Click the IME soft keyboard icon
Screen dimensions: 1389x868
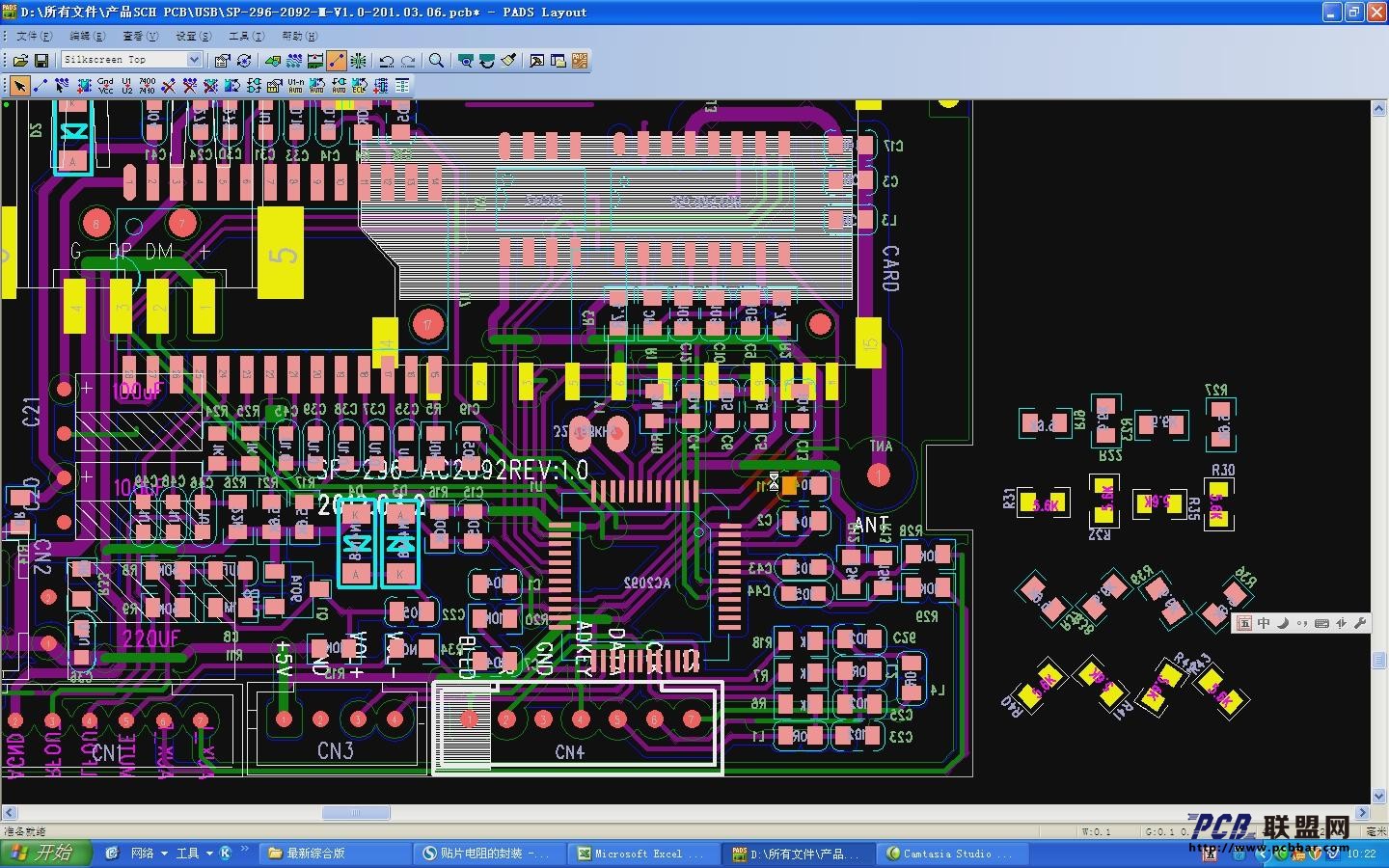(1322, 623)
